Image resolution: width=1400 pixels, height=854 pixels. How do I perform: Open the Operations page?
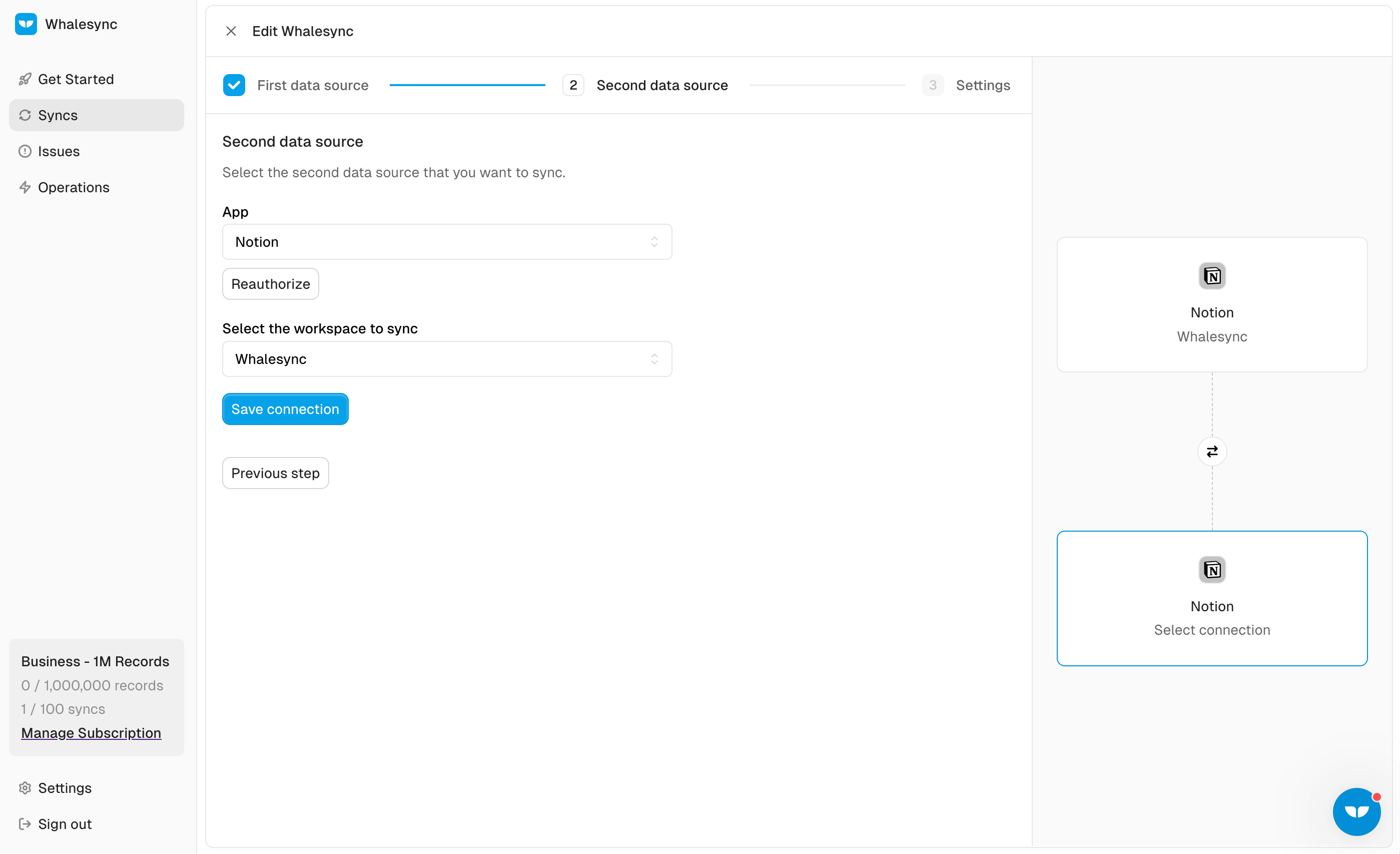[96, 187]
